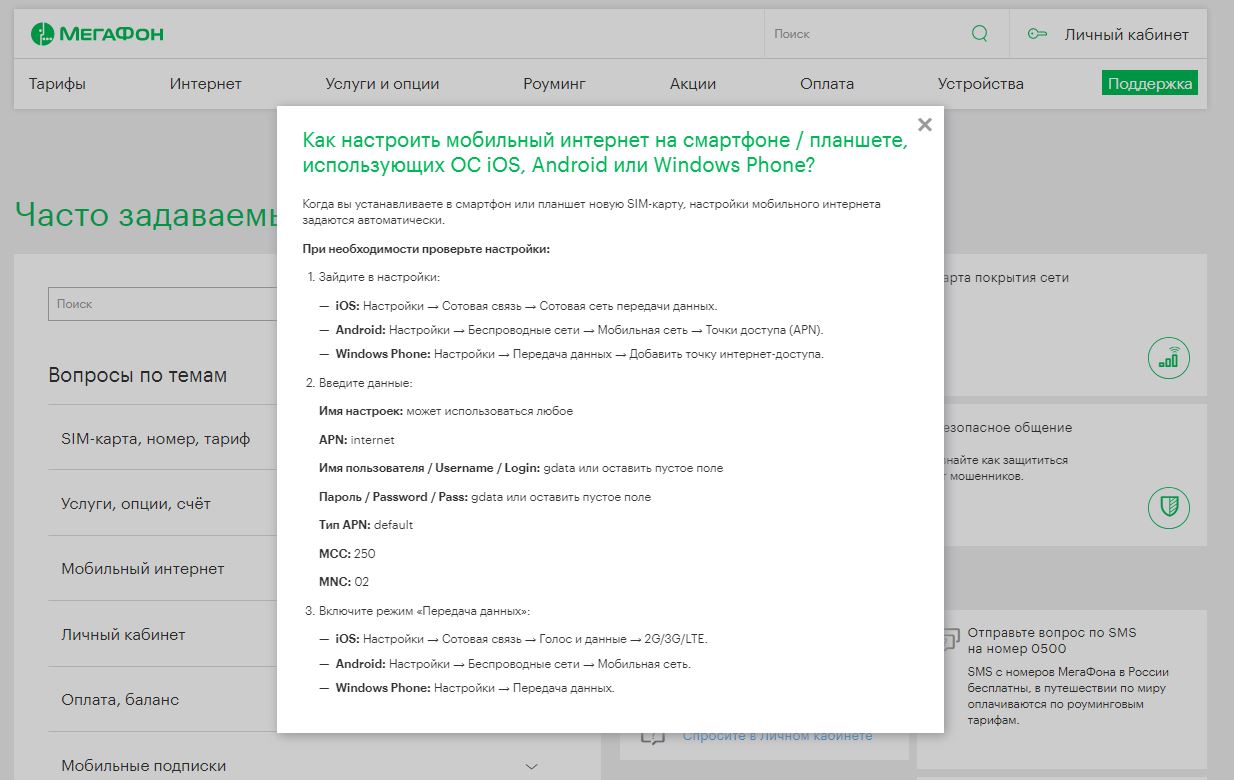Click the popup title about настроить мобильный интернет
Image resolution: width=1234 pixels, height=780 pixels.
(605, 152)
